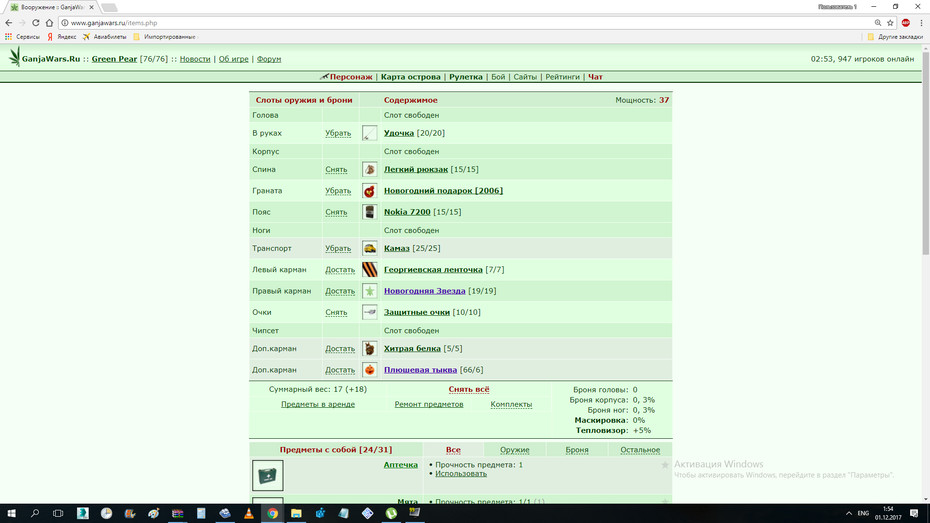Open Ремонт предметов link

(x=429, y=404)
